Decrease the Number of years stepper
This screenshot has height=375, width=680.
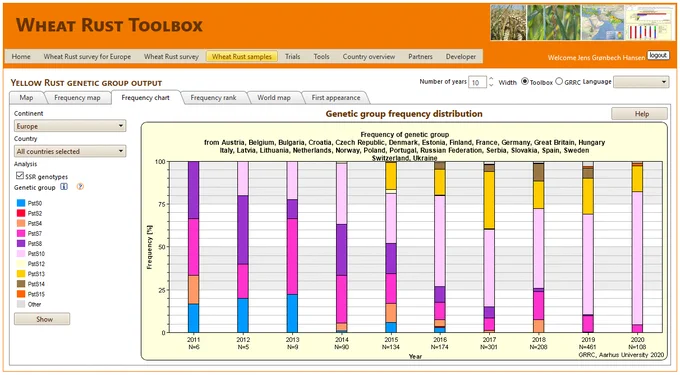coord(491,85)
